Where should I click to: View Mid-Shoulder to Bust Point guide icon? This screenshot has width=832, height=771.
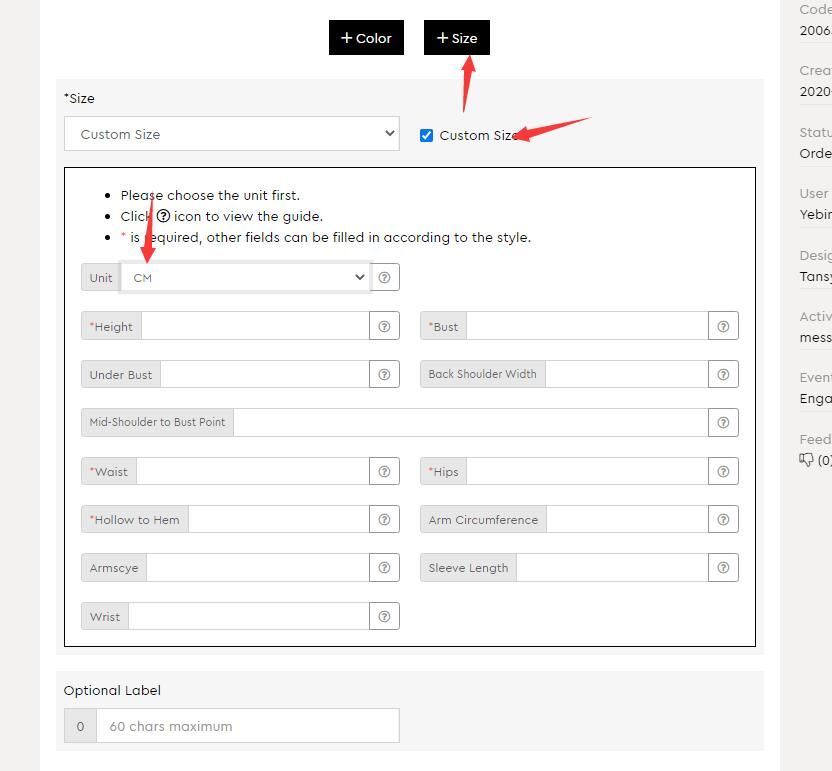pos(723,422)
